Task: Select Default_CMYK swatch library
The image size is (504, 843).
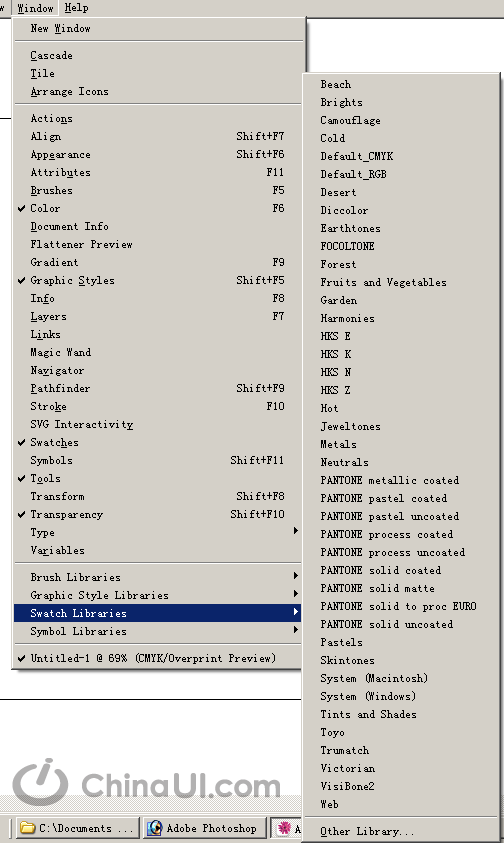Action: [401, 156]
